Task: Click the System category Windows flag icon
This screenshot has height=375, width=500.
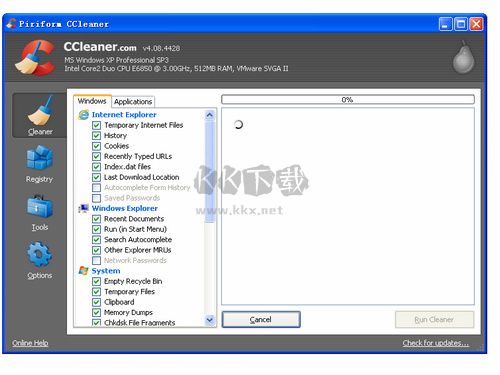Action: tap(83, 271)
